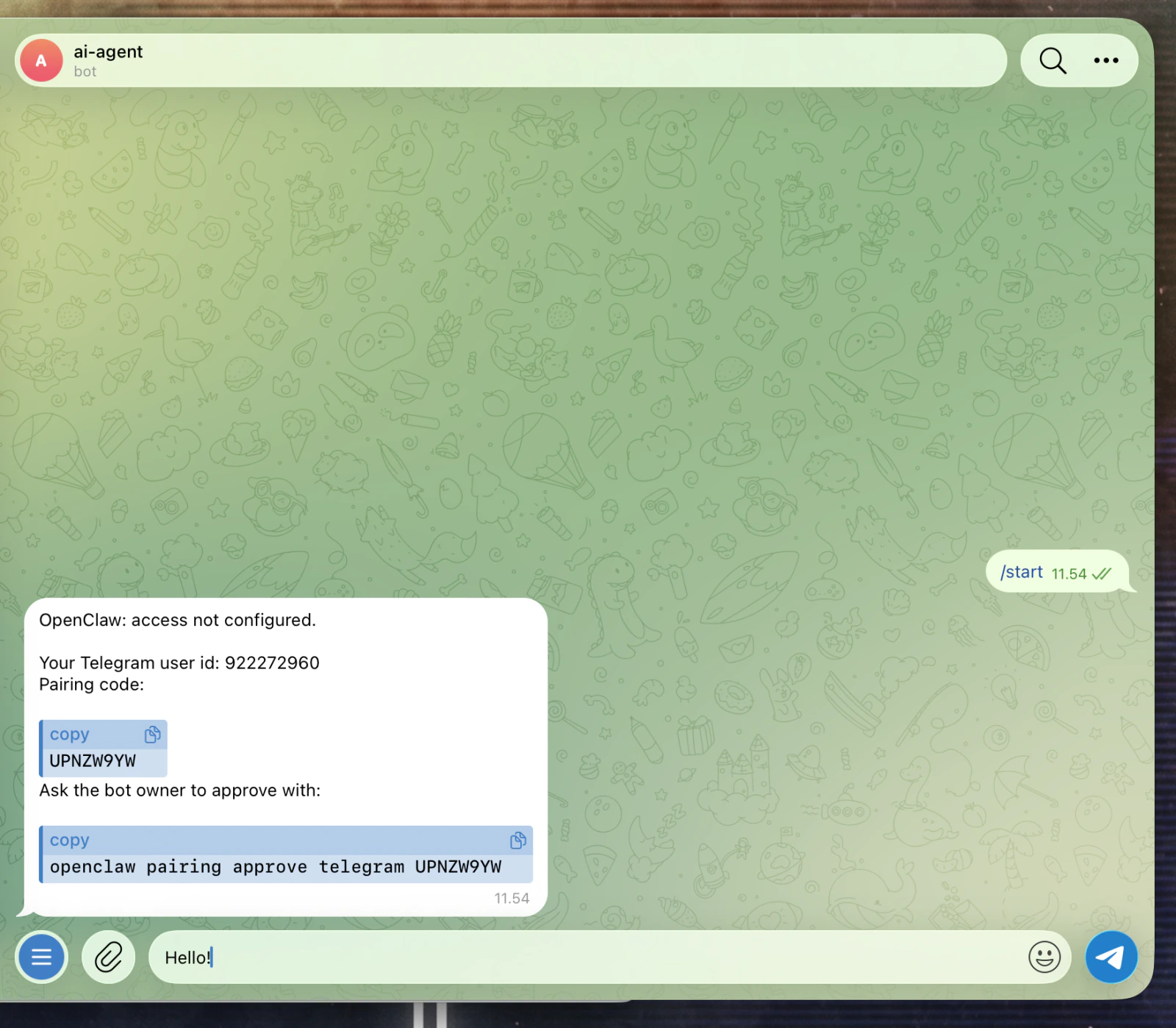This screenshot has width=1176, height=1028.
Task: Click the openclaw pairing approve telegram command text
Action: pos(276,867)
